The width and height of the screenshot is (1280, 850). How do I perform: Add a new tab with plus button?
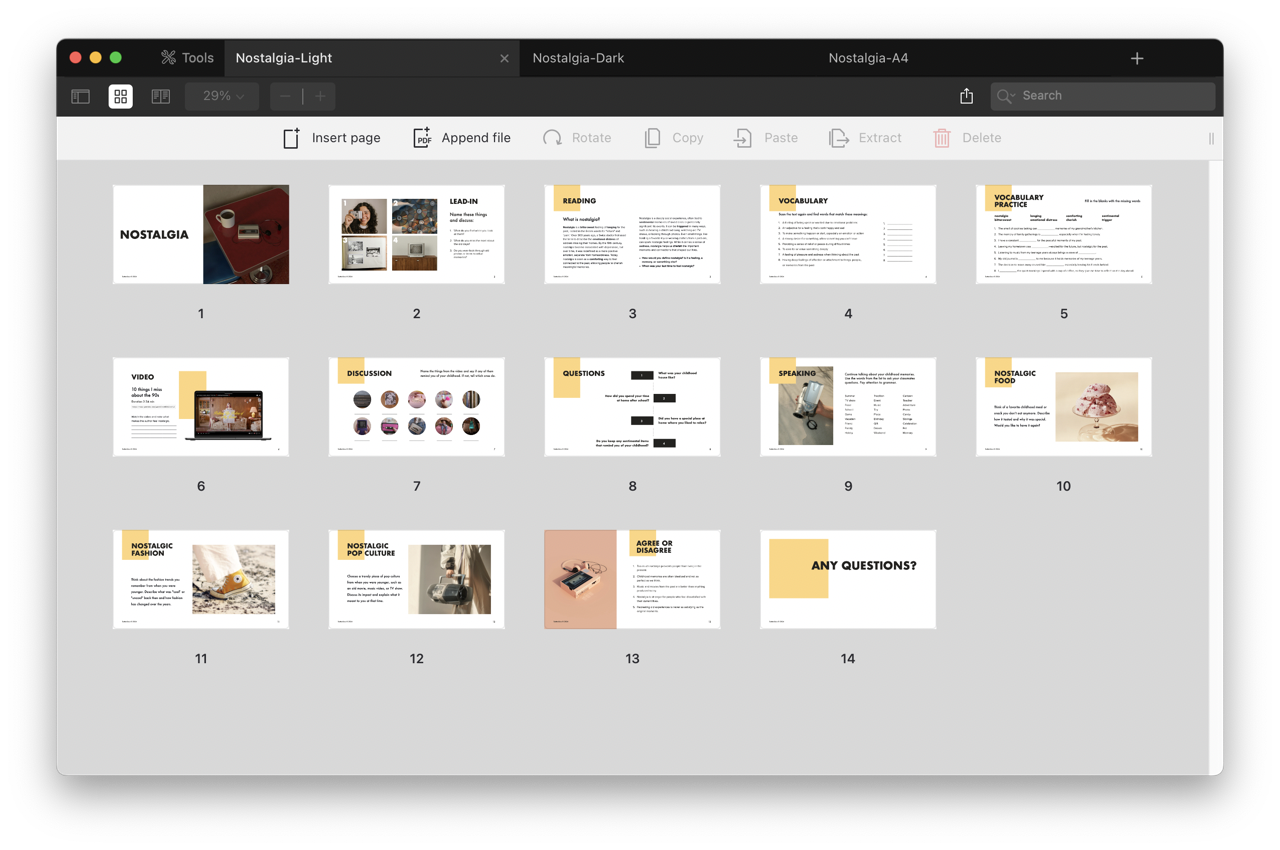[x=1137, y=58]
